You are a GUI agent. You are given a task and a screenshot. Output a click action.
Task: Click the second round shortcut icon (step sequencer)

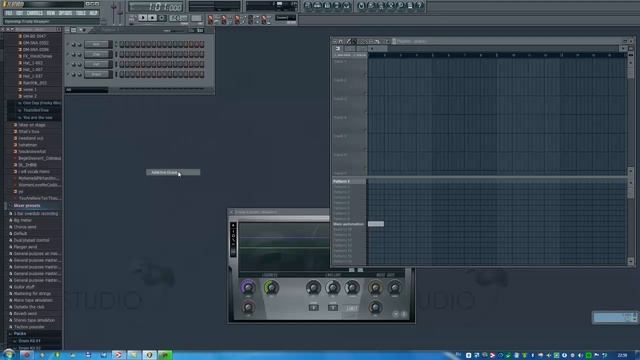pos(318,6)
